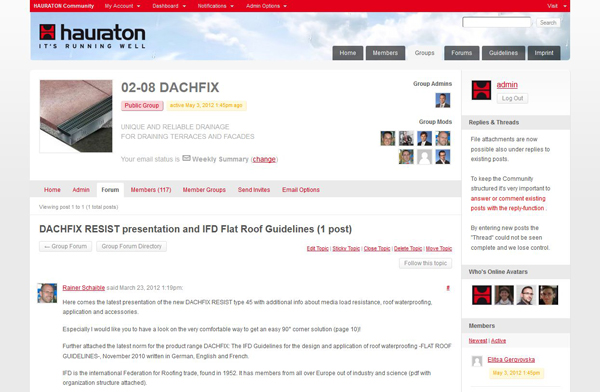Click Elitsa Gergovska's member avatar

tap(477, 361)
